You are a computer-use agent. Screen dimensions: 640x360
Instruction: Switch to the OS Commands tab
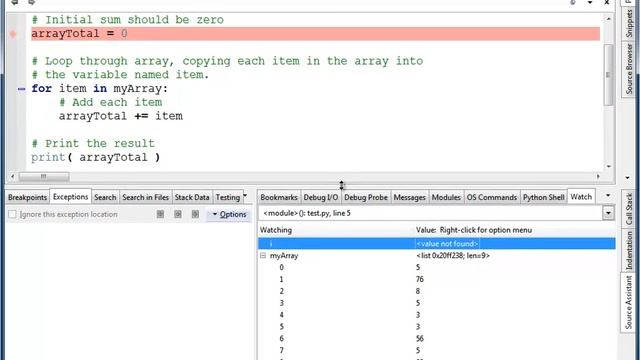(x=491, y=198)
